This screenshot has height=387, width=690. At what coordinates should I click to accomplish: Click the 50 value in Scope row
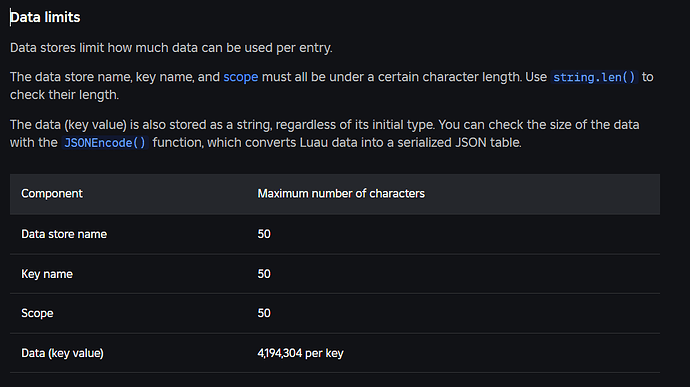click(264, 313)
